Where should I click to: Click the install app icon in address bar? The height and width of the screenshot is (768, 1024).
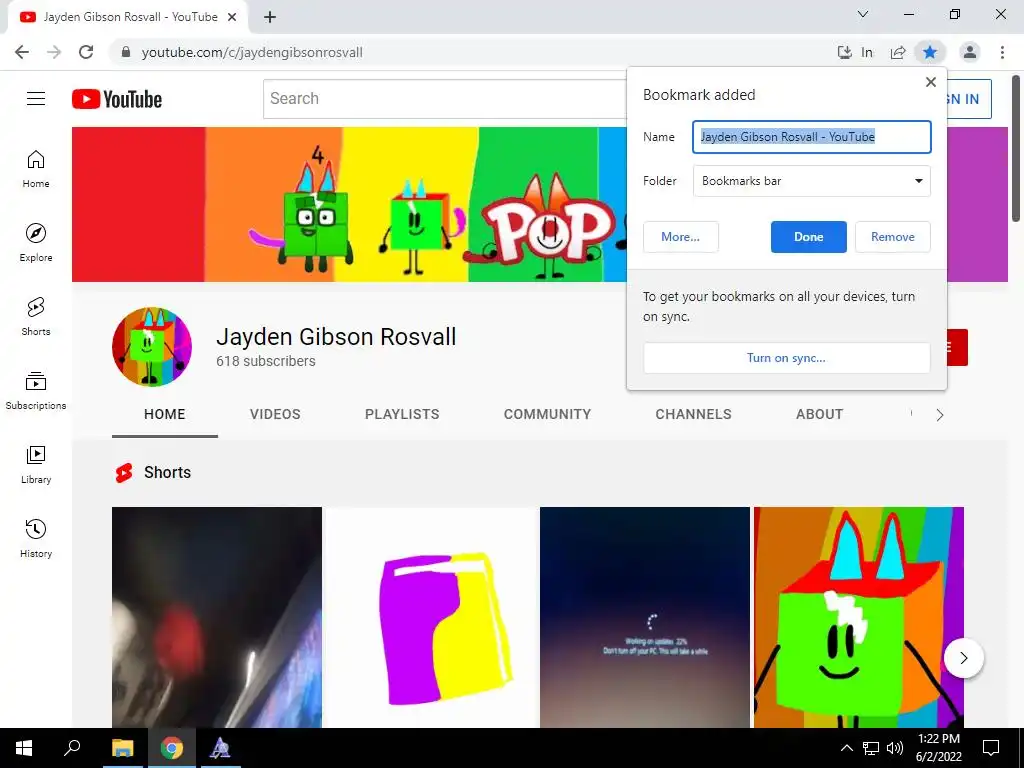844,52
